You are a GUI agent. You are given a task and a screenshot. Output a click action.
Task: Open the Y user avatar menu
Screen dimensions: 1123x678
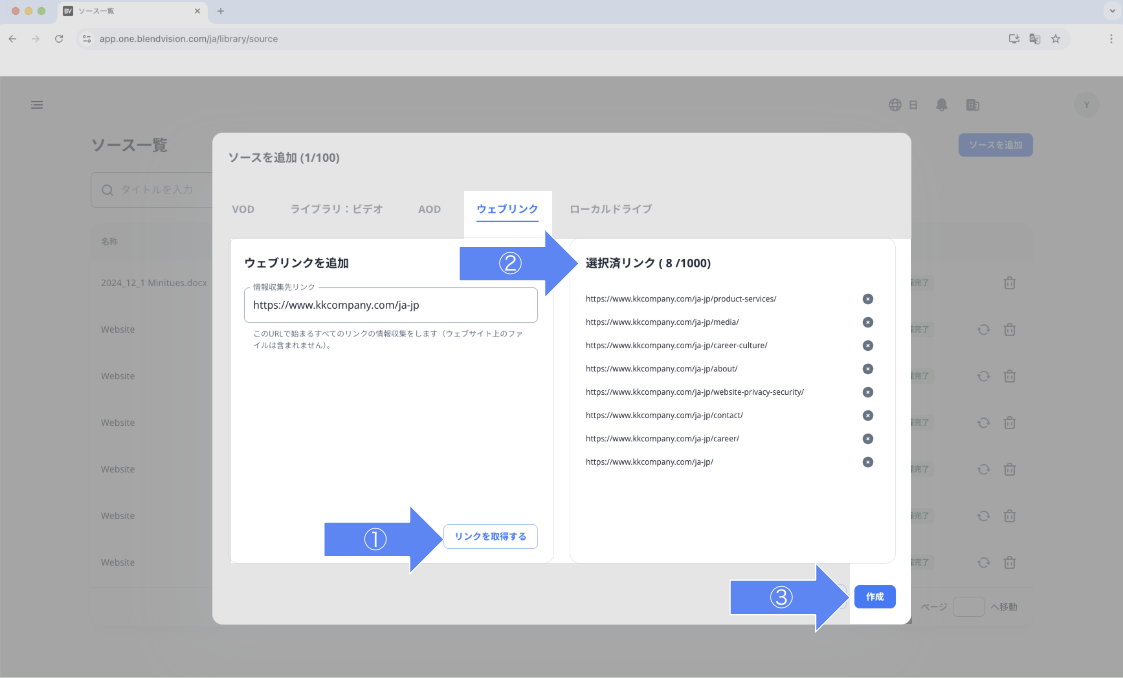(x=1086, y=105)
